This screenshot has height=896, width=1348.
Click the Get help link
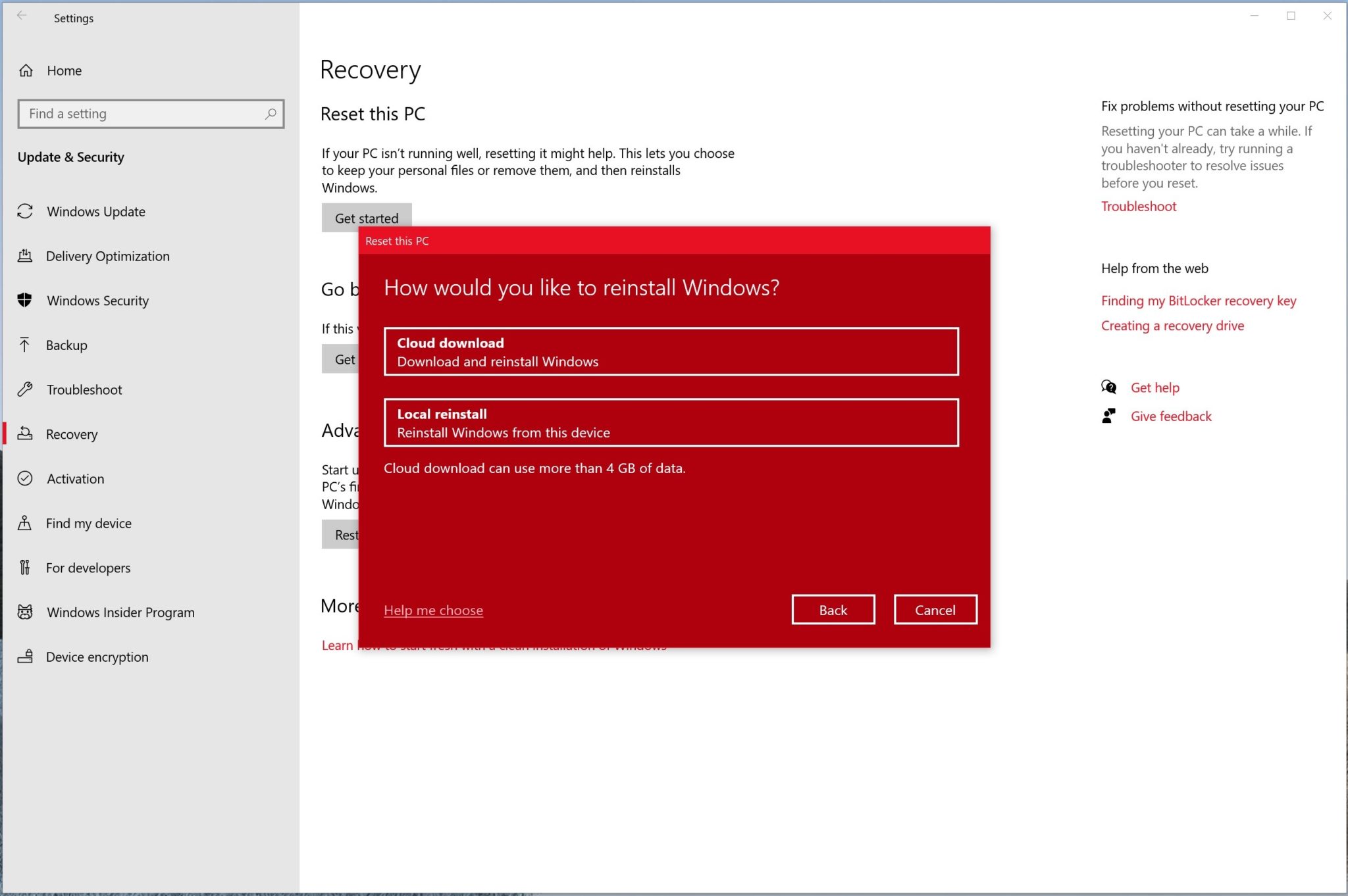(x=1155, y=387)
